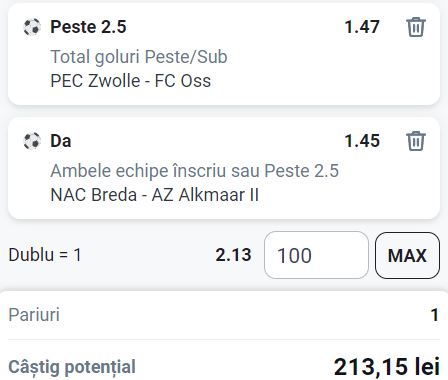The image size is (448, 380).
Task: Click the Pariuri count value 1
Action: 435,315
